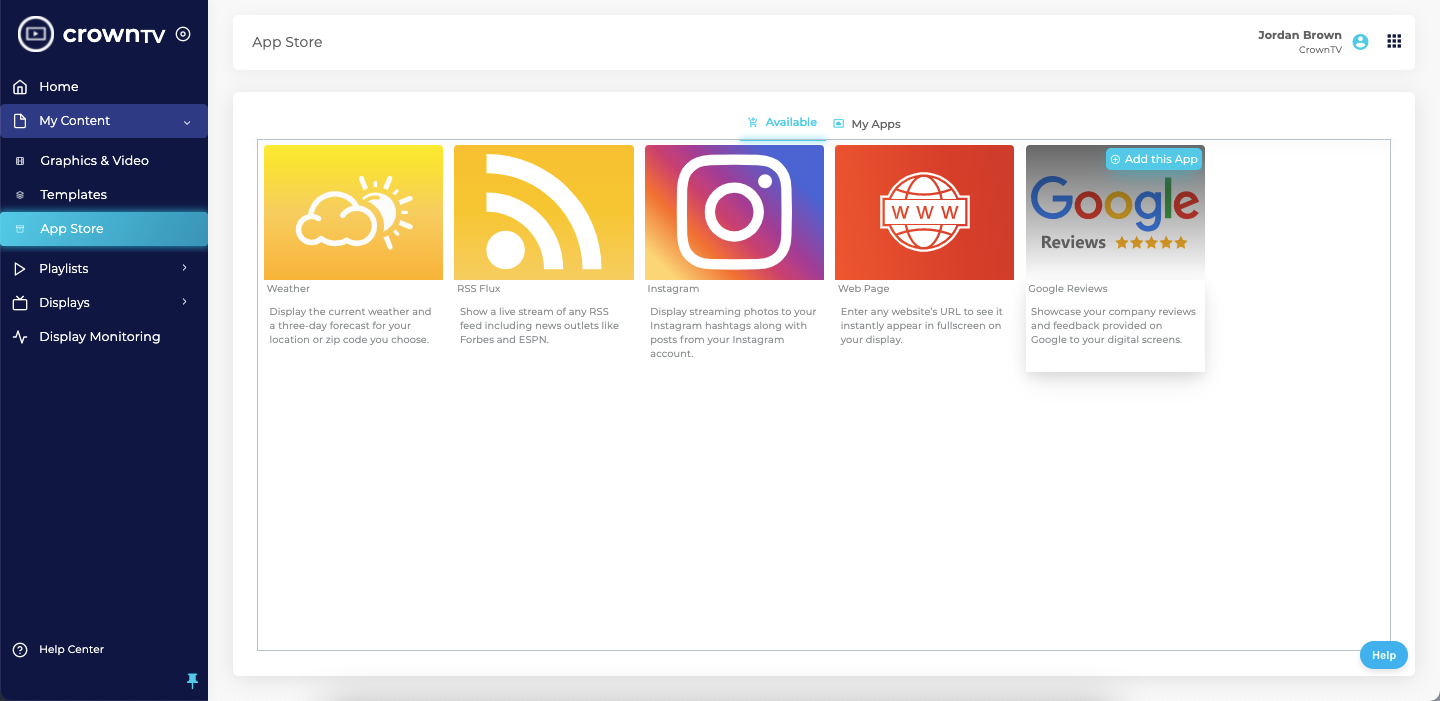Expand the Displays submenu arrow
The height and width of the screenshot is (701, 1440).
pyautogui.click(x=185, y=302)
